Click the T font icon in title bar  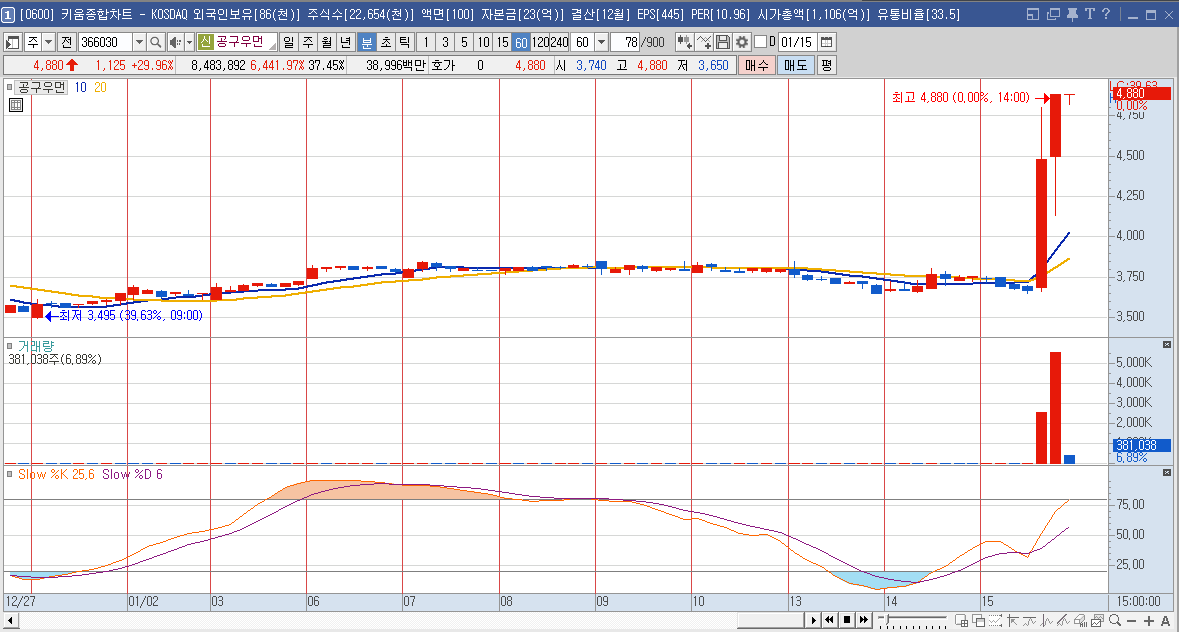pyautogui.click(x=1089, y=14)
